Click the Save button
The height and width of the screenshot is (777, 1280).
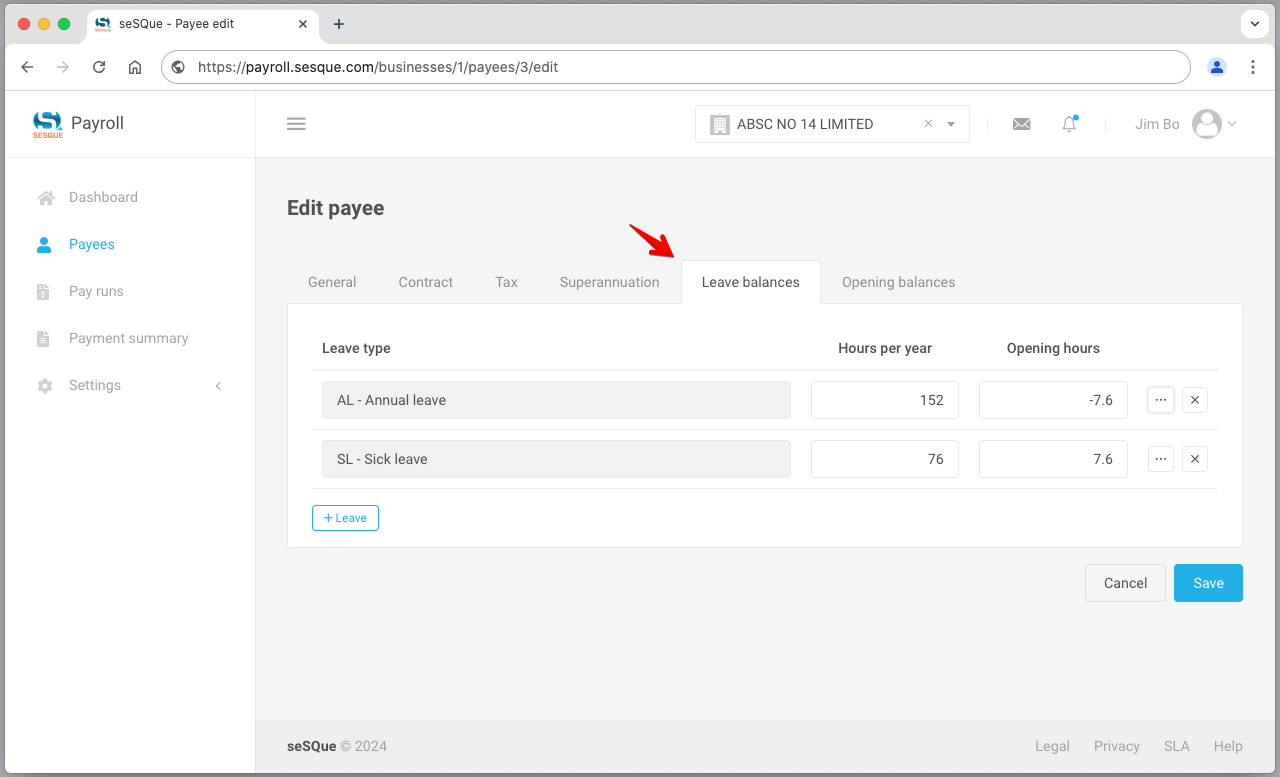[x=1208, y=583]
